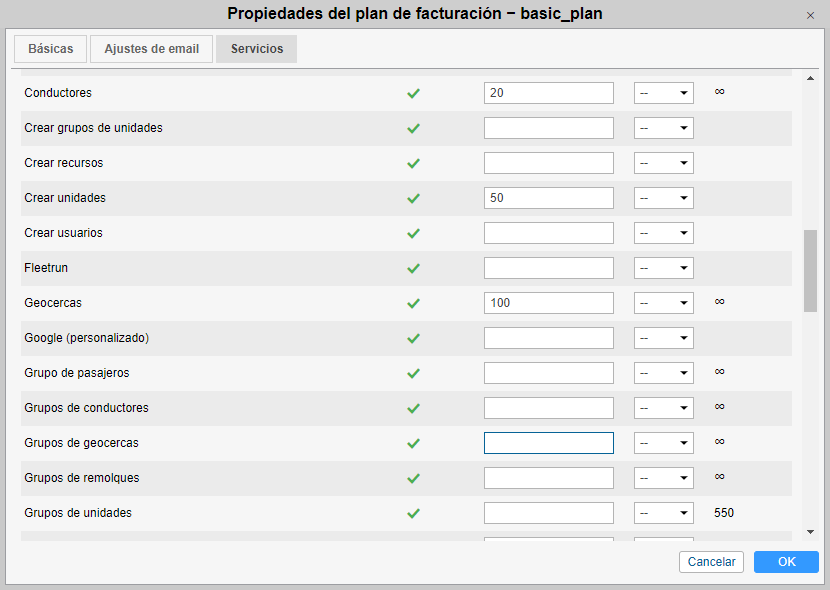This screenshot has height=590, width=830.
Task: Click the Crear recursos green checkmark
Action: (413, 163)
